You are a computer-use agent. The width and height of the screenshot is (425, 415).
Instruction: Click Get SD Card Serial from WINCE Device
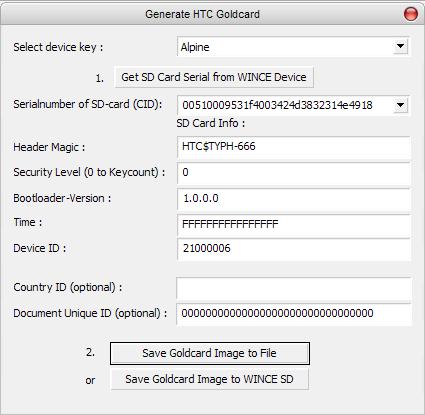[214, 77]
